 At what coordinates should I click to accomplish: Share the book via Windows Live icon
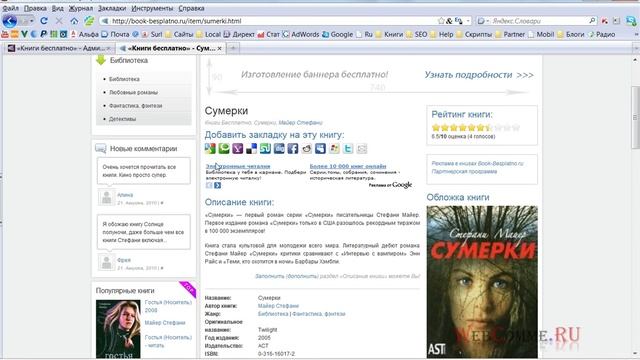334,149
